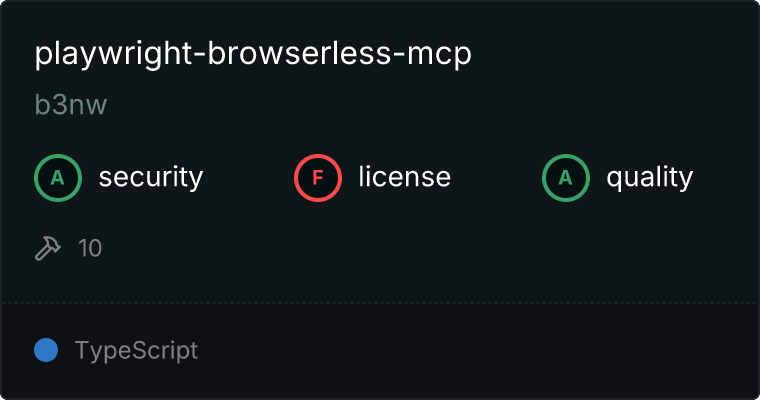Click the empty footer area beside TypeScript
The image size is (760, 400).
[x=475, y=351]
